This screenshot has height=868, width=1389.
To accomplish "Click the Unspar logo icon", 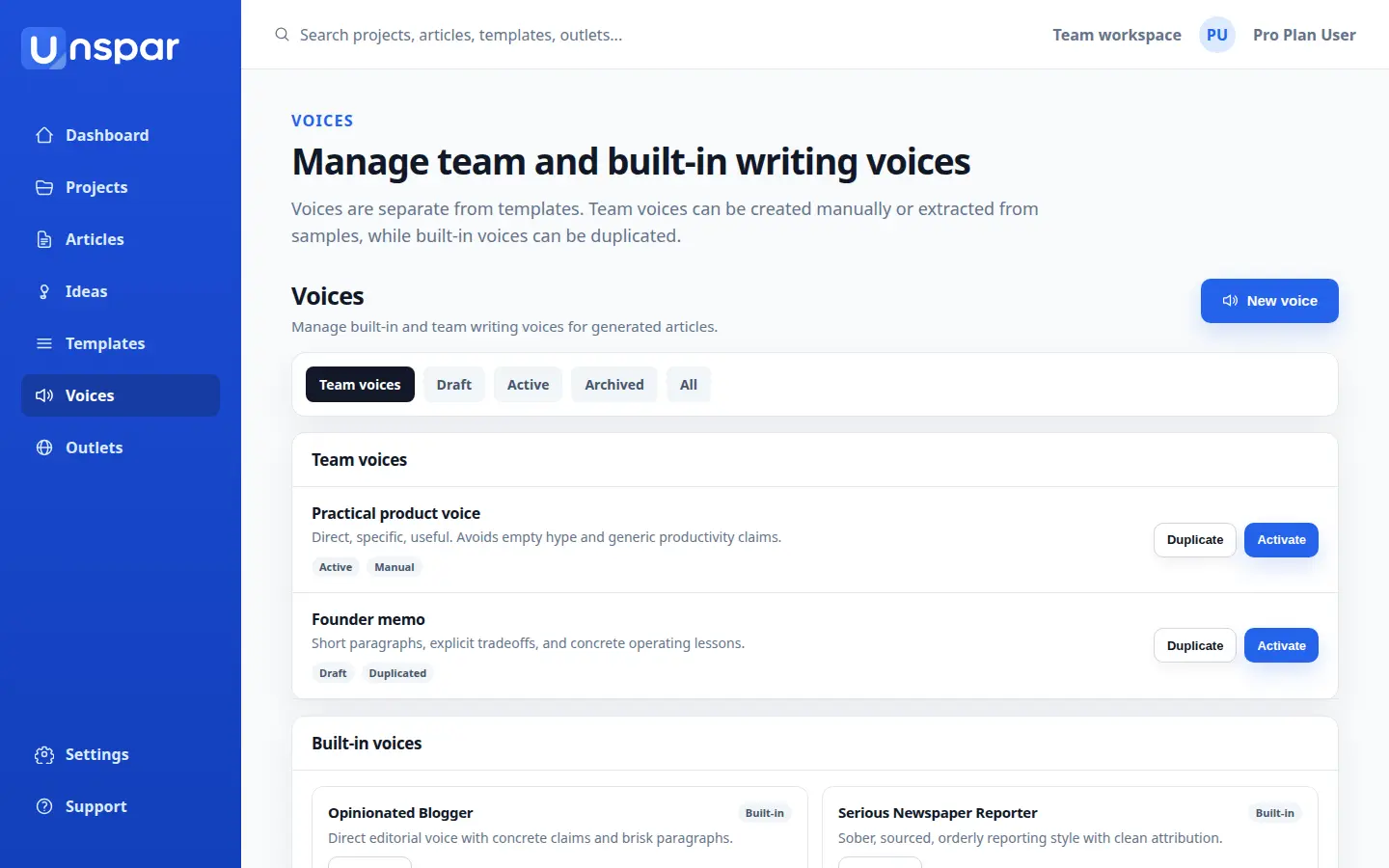I will click(x=44, y=48).
